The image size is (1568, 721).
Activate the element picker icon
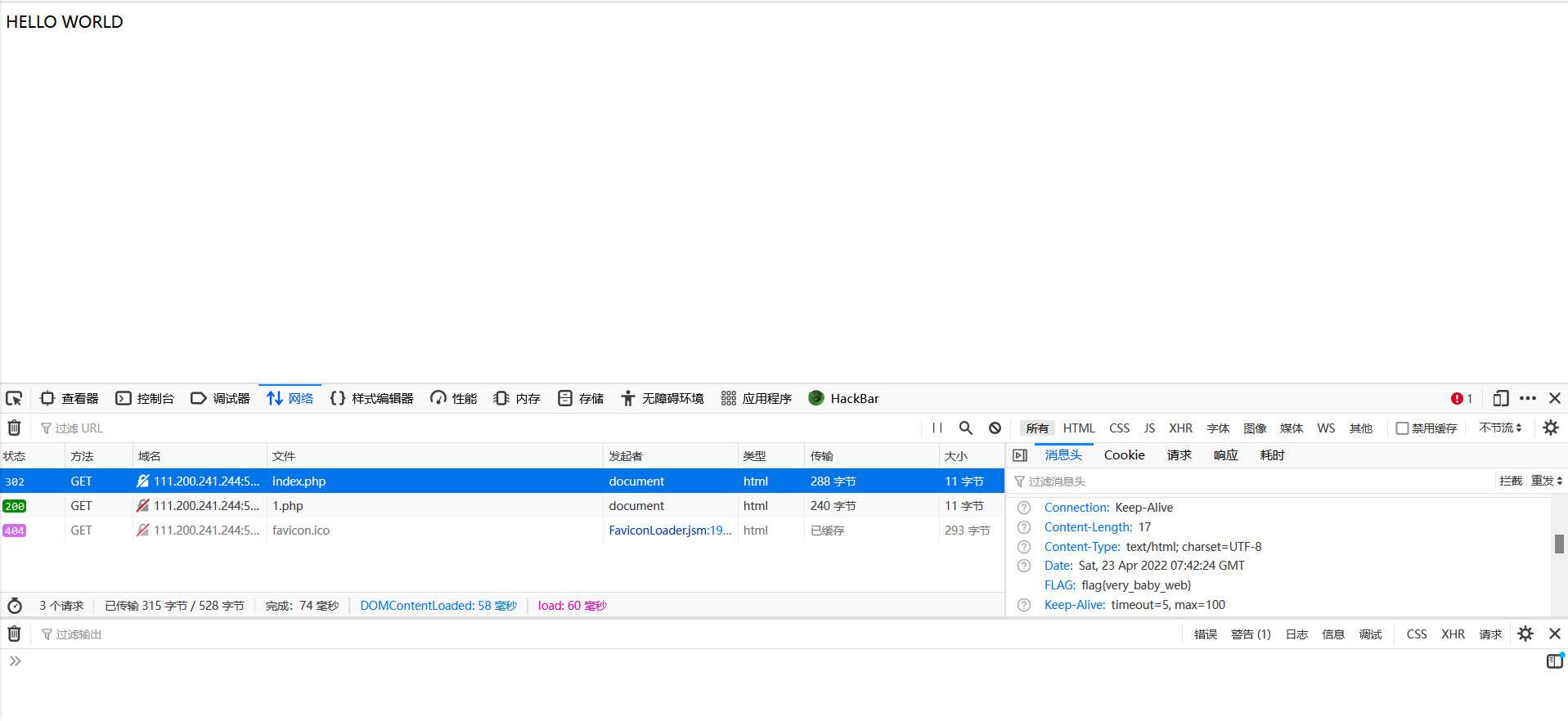(14, 398)
